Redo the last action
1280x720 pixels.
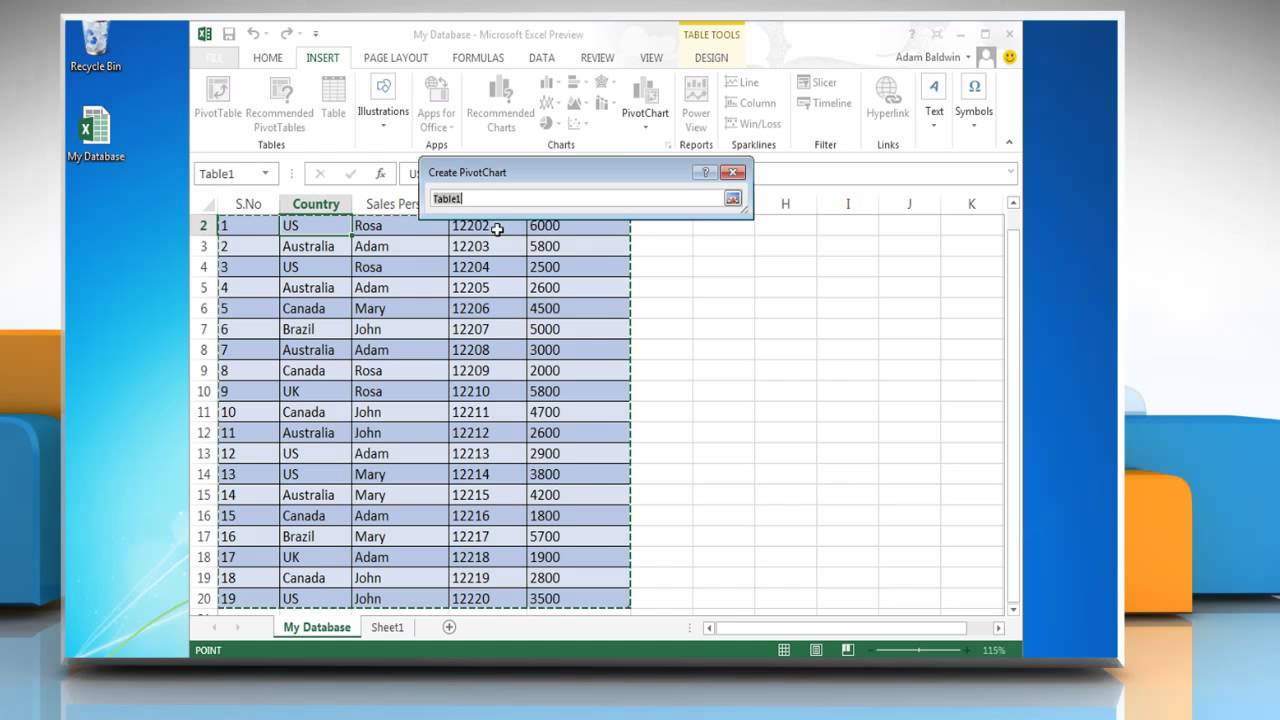click(x=287, y=34)
